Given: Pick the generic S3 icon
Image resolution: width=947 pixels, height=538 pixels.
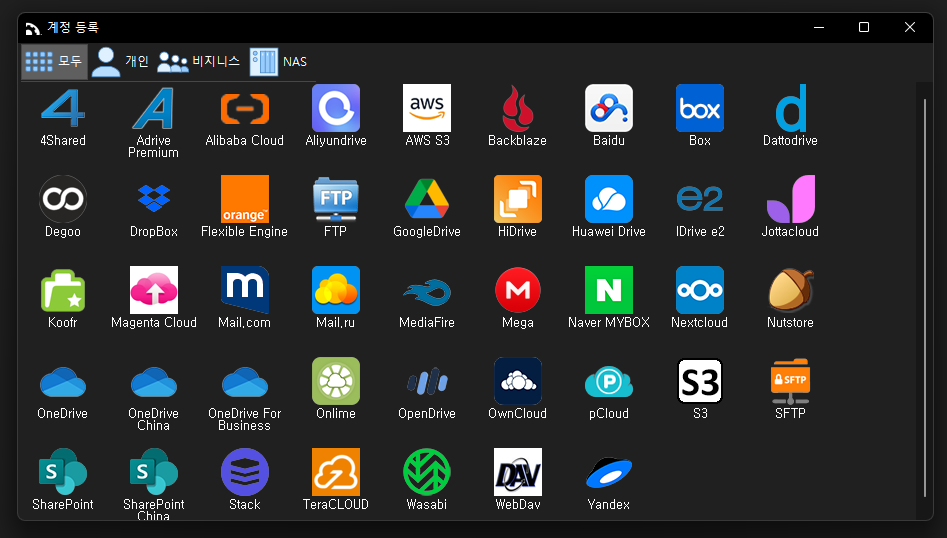Looking at the screenshot, I should (x=700, y=382).
